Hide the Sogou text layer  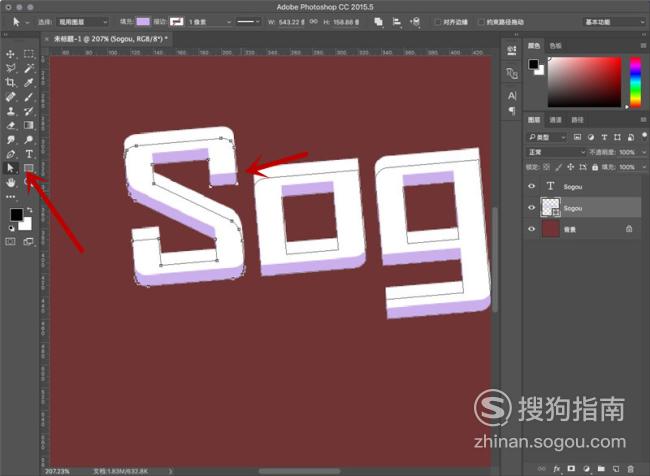click(531, 187)
